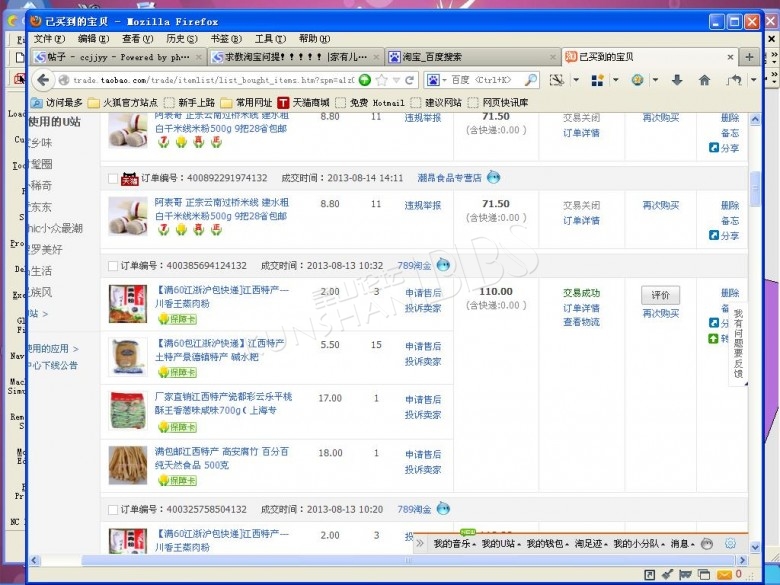This screenshot has height=585, width=780.
Task: Click Wangwang icon for order 400325758504132
Action: click(x=443, y=509)
